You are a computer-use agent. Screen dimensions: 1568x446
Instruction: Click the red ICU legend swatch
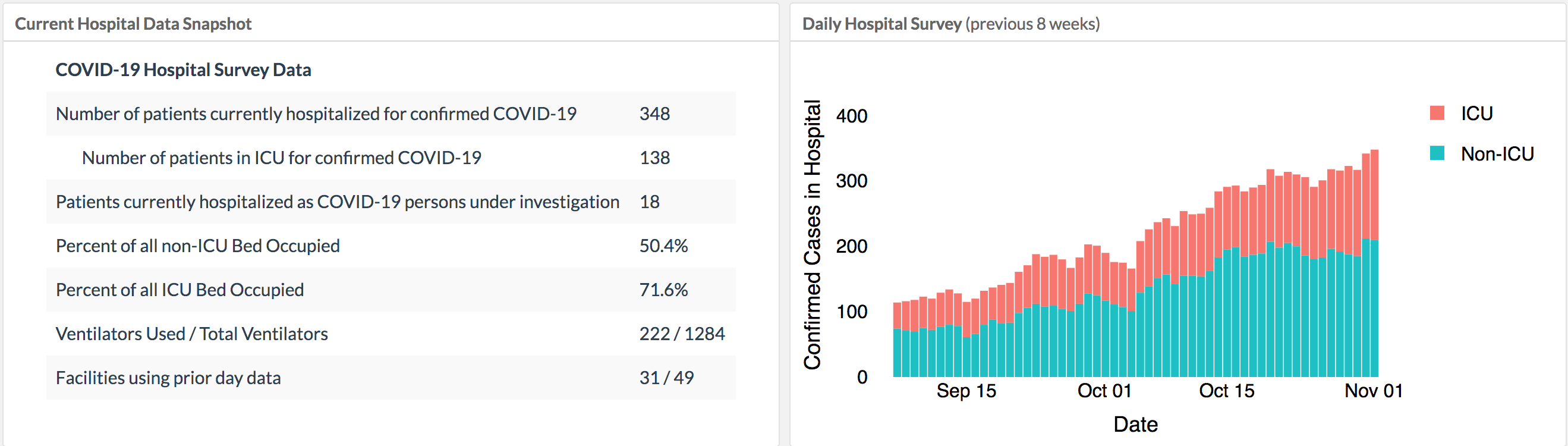1437,114
